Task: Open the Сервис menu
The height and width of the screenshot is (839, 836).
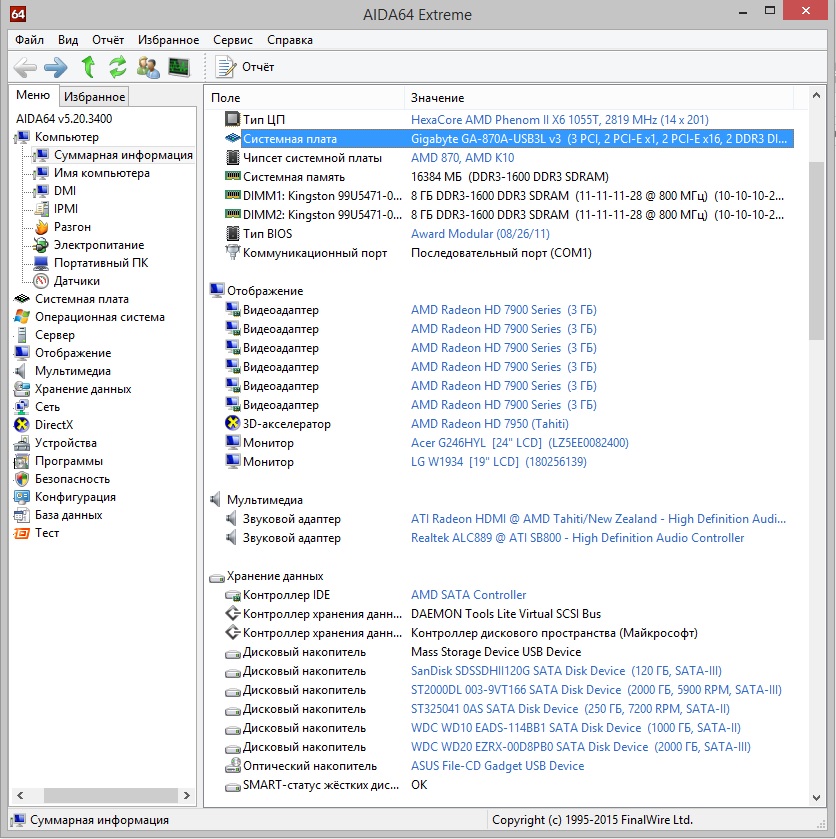Action: point(233,40)
